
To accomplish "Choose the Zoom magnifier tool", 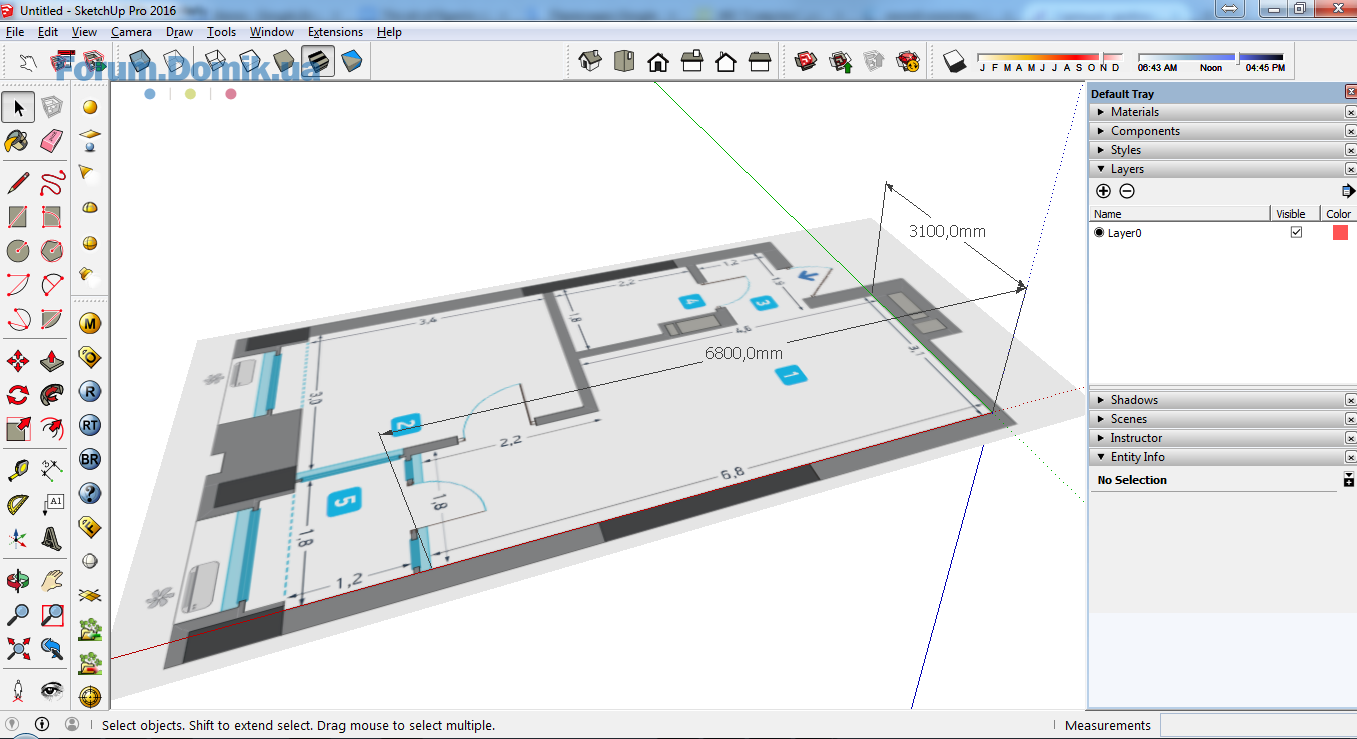I will (x=18, y=614).
